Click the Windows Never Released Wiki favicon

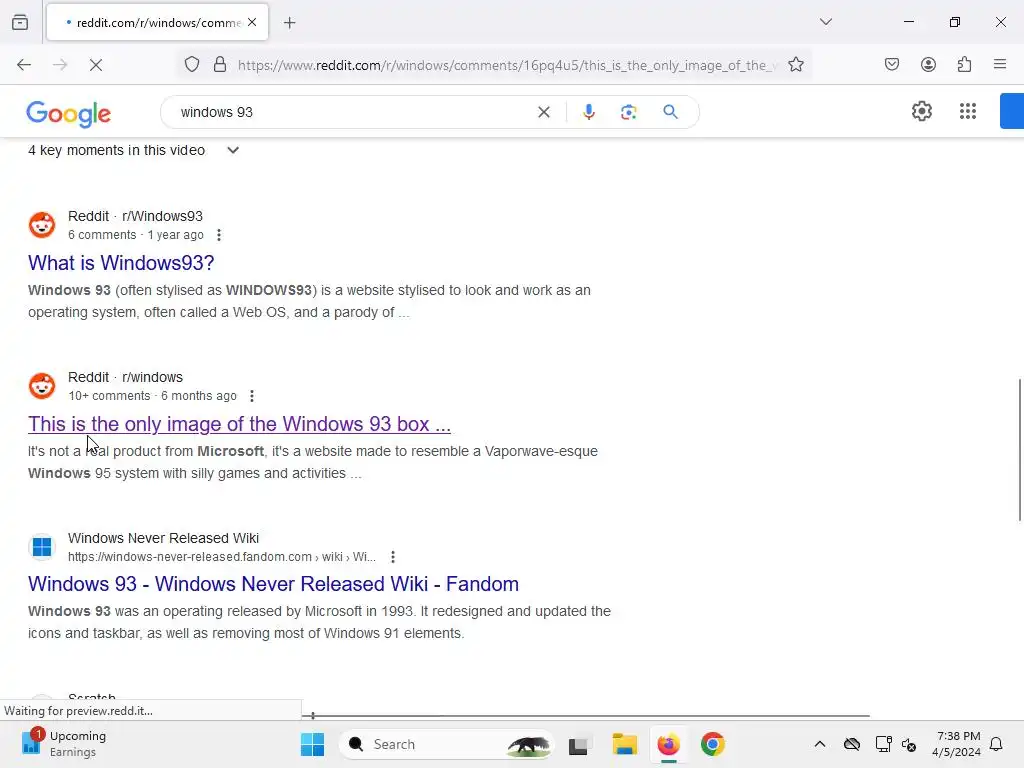[42, 547]
